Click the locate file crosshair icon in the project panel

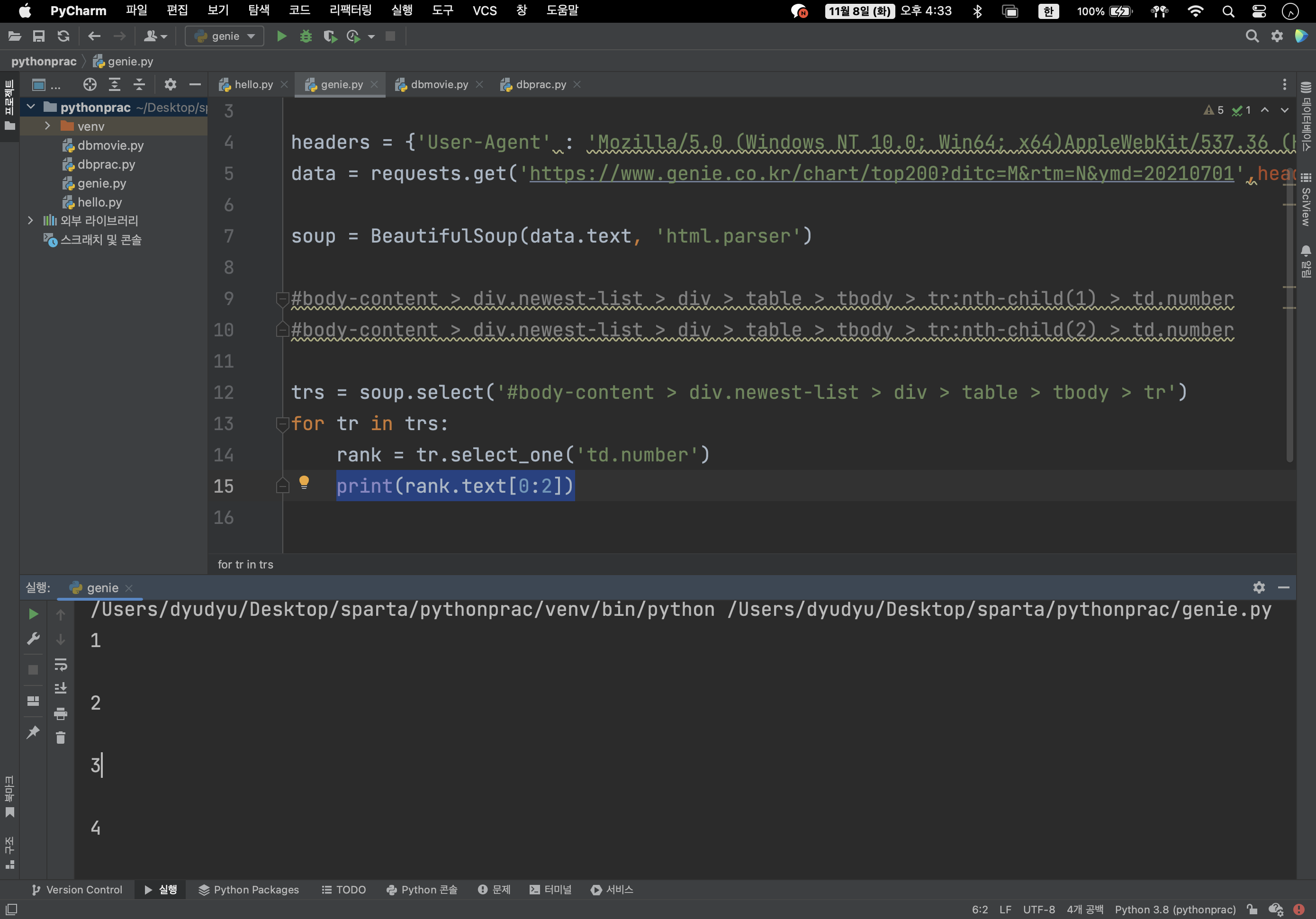(x=90, y=85)
